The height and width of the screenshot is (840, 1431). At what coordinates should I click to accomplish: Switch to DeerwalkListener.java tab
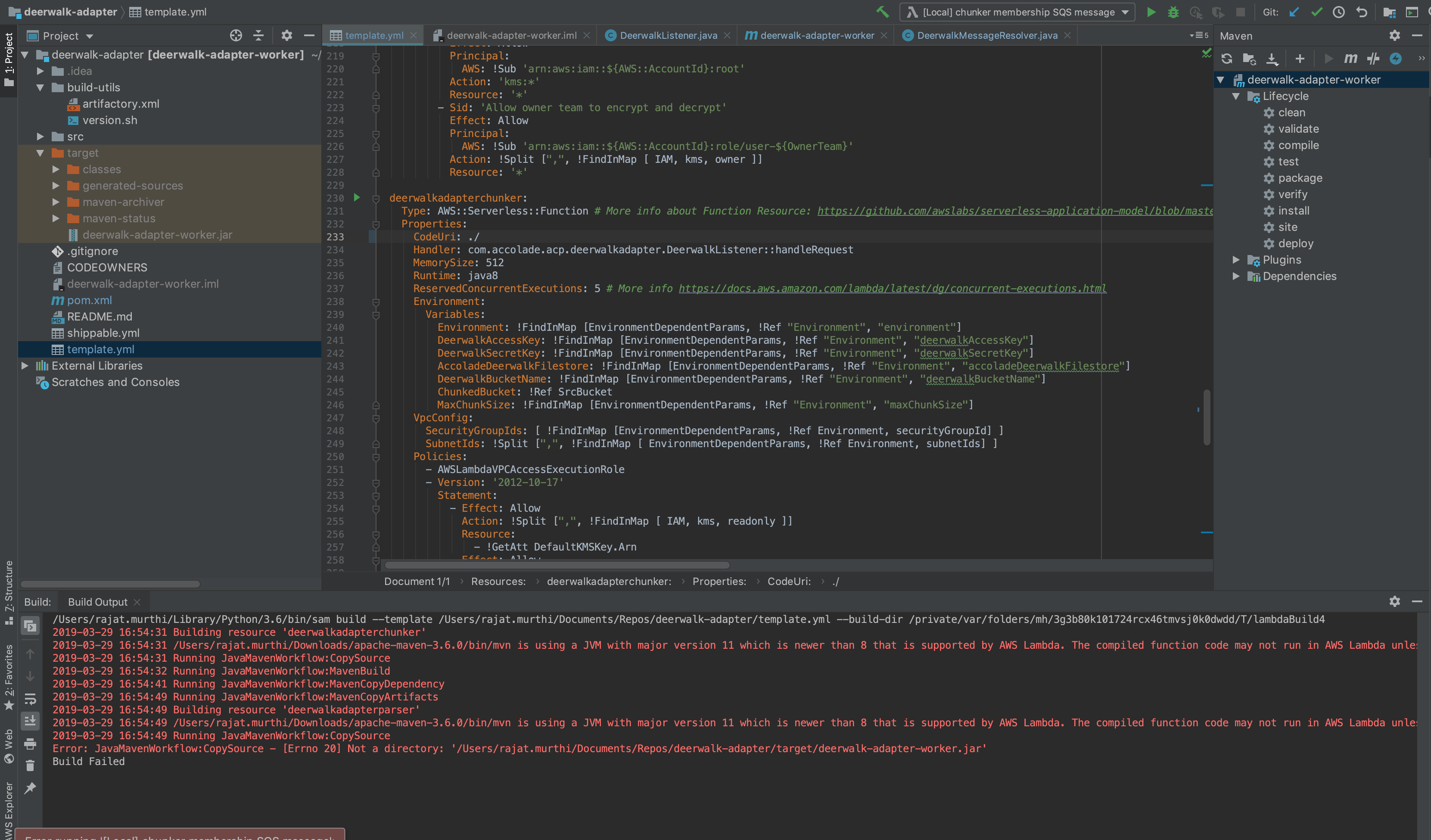pyautogui.click(x=668, y=35)
